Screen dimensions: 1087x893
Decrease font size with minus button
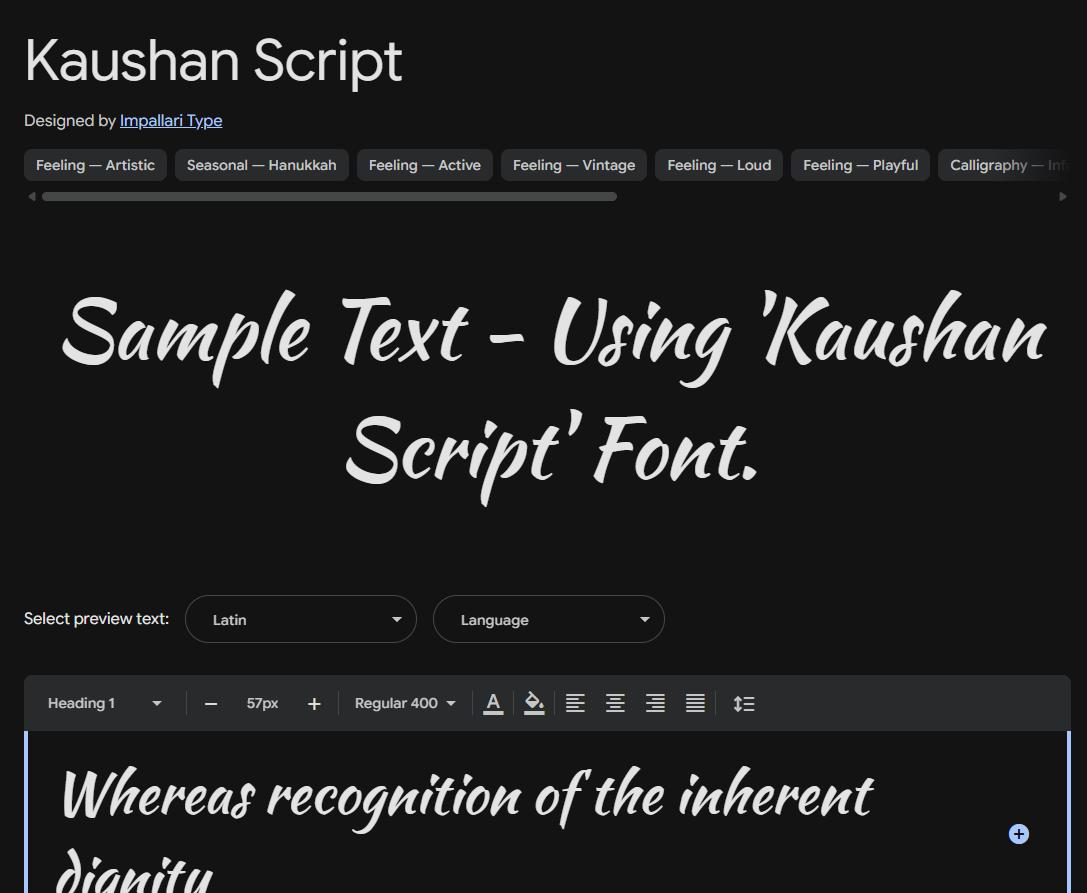coord(211,704)
